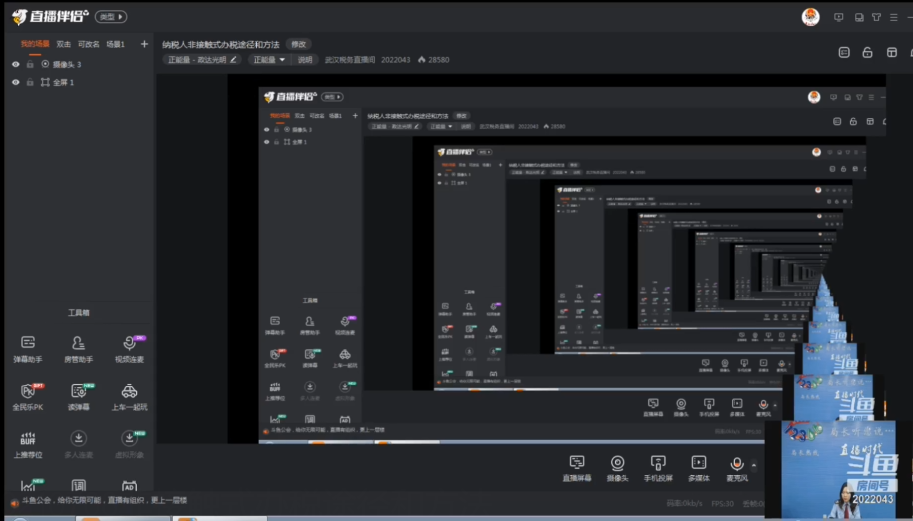
Task: Click the outermost 直播伴侣 logo
Action: pyautogui.click(x=51, y=17)
